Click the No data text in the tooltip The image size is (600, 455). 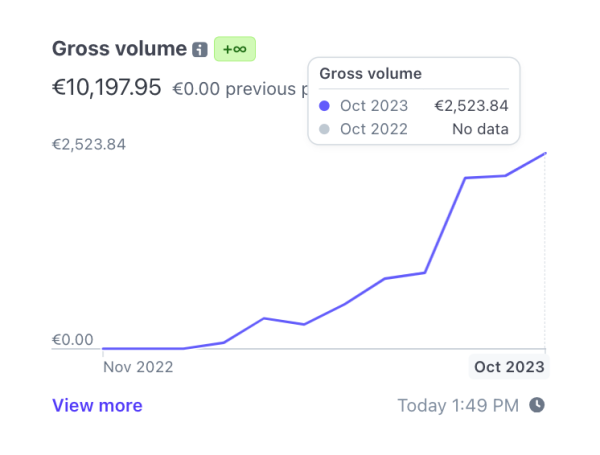(480, 129)
